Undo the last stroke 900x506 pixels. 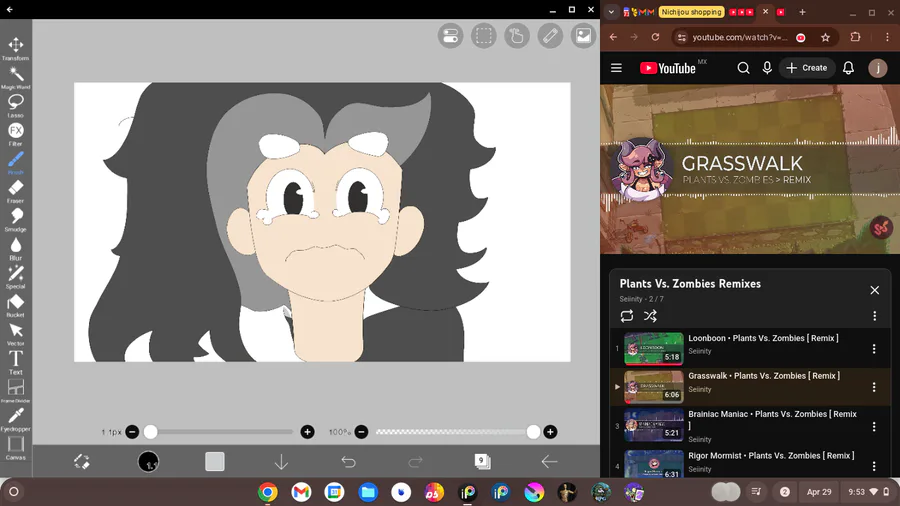[x=348, y=461]
